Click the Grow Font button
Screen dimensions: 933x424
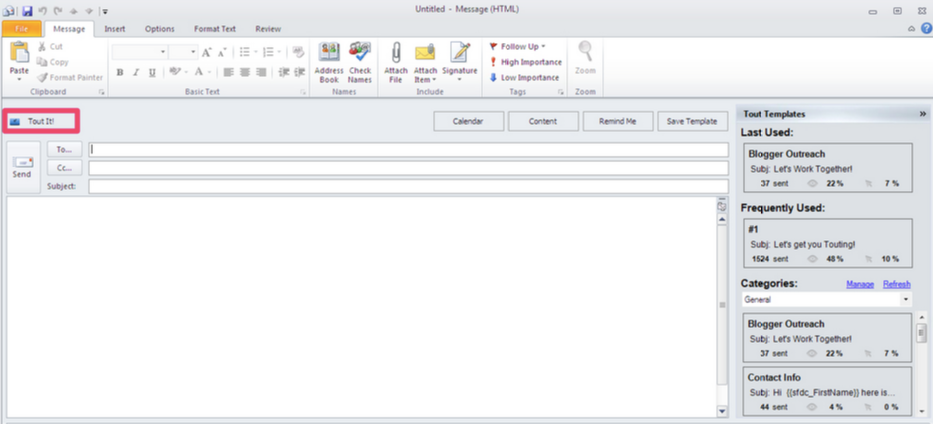(x=206, y=52)
